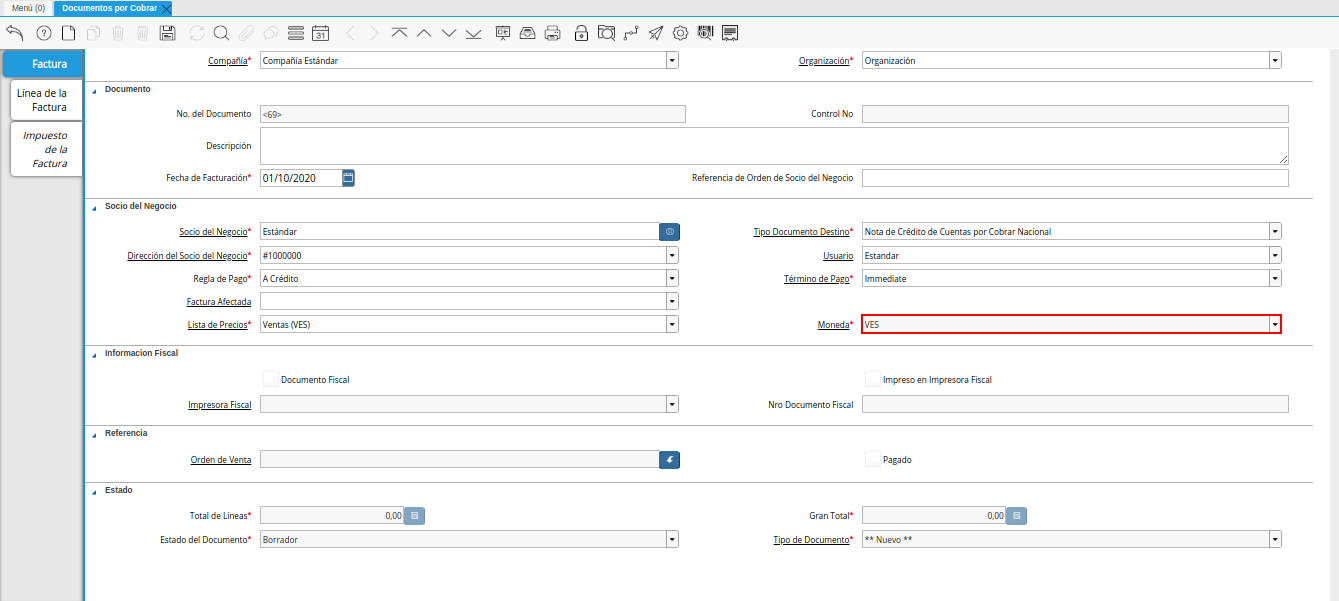Open the Moneda dropdown
The image size is (1339, 601).
(1274, 324)
